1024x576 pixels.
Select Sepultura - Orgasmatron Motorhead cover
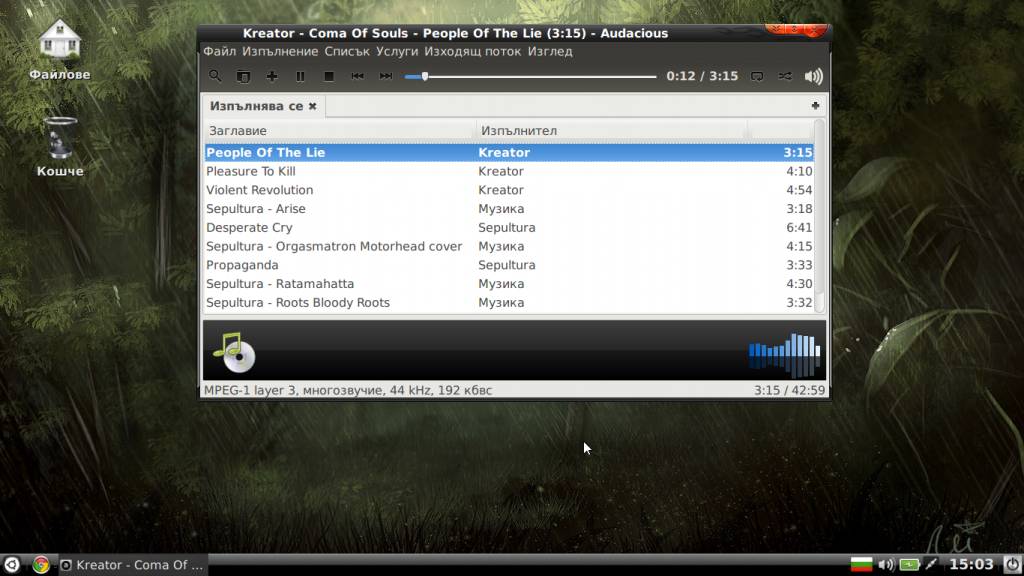click(509, 246)
